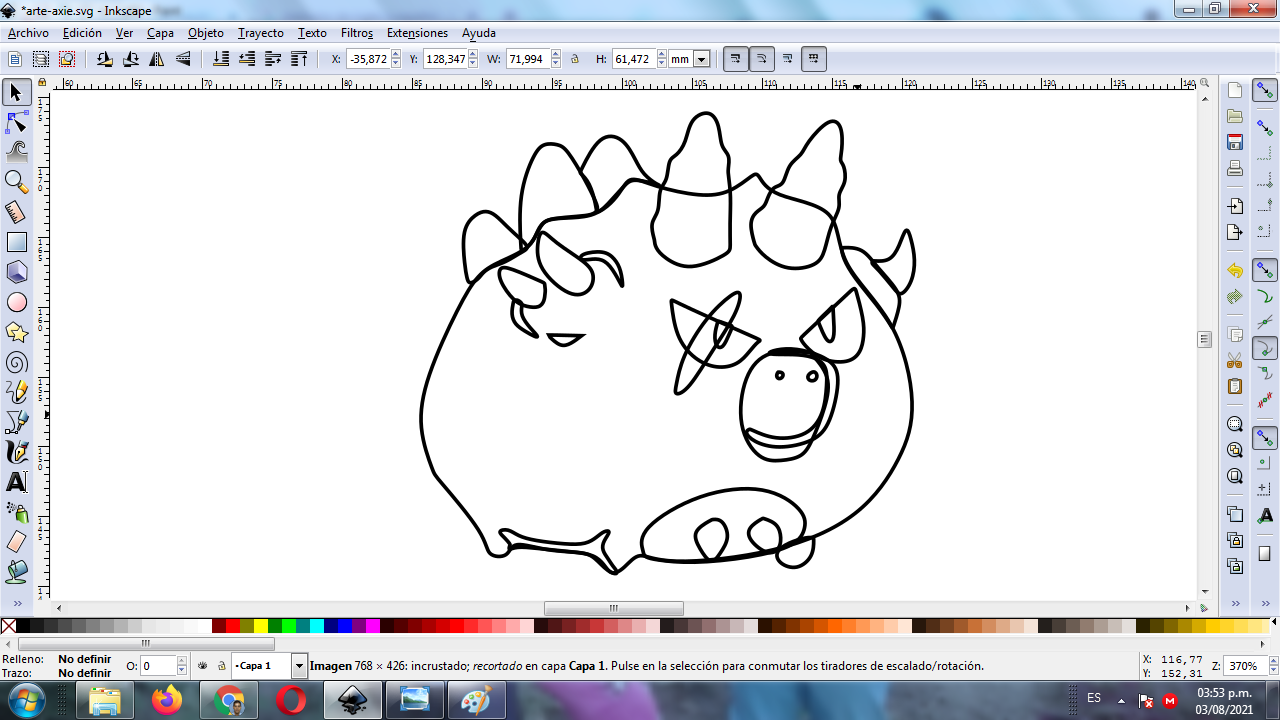Click Select all objects icon
Viewport: 1280px width, 720px height.
15,60
